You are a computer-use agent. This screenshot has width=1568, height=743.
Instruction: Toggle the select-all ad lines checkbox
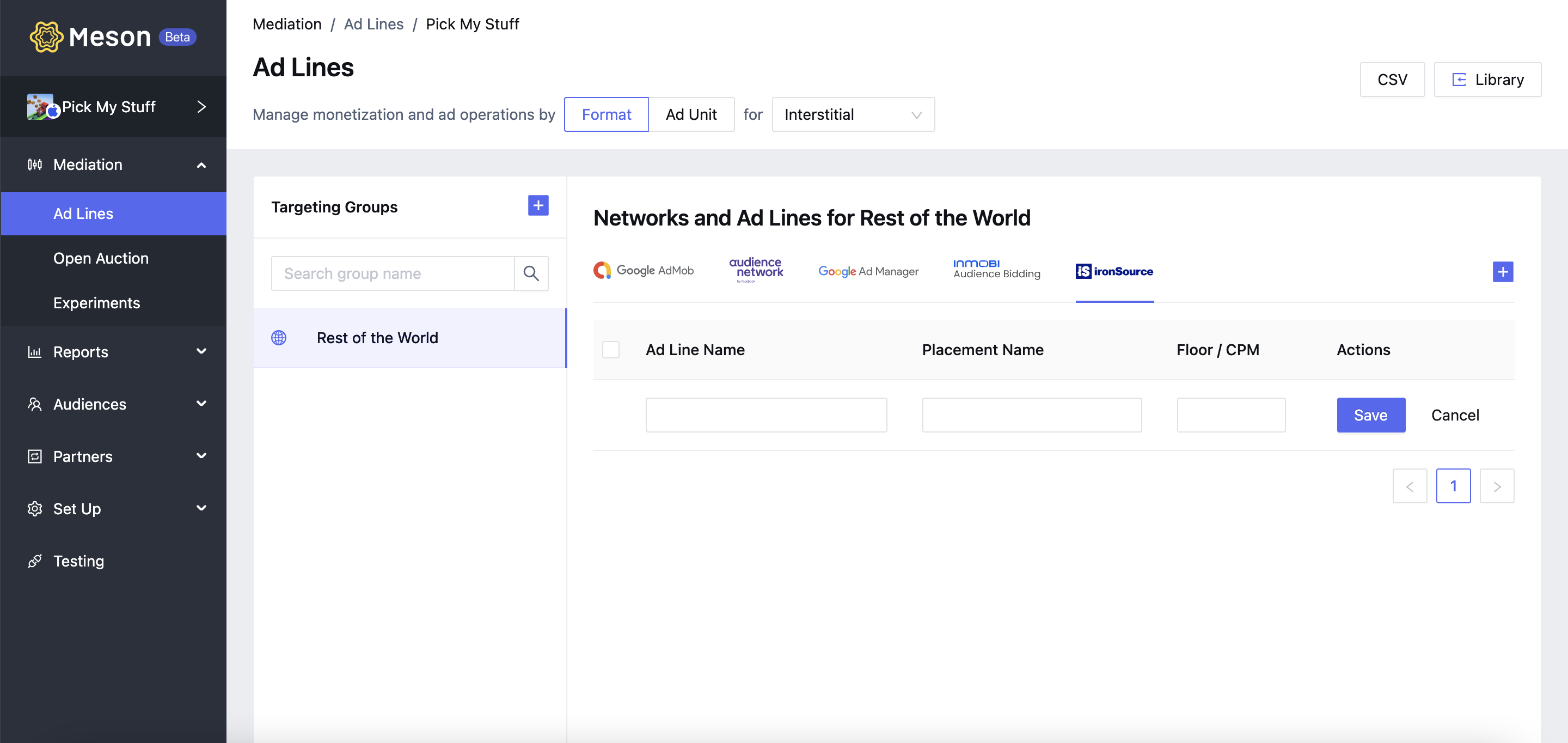click(610, 350)
